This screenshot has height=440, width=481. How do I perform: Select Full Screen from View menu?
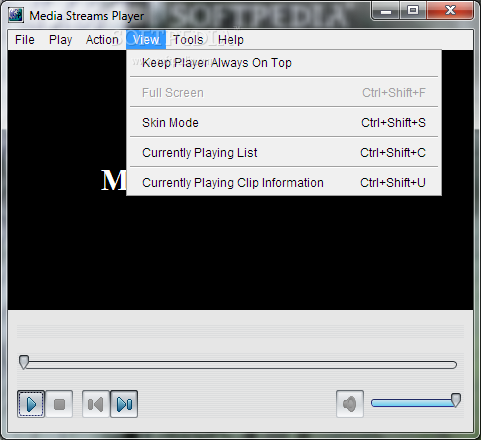pos(284,93)
